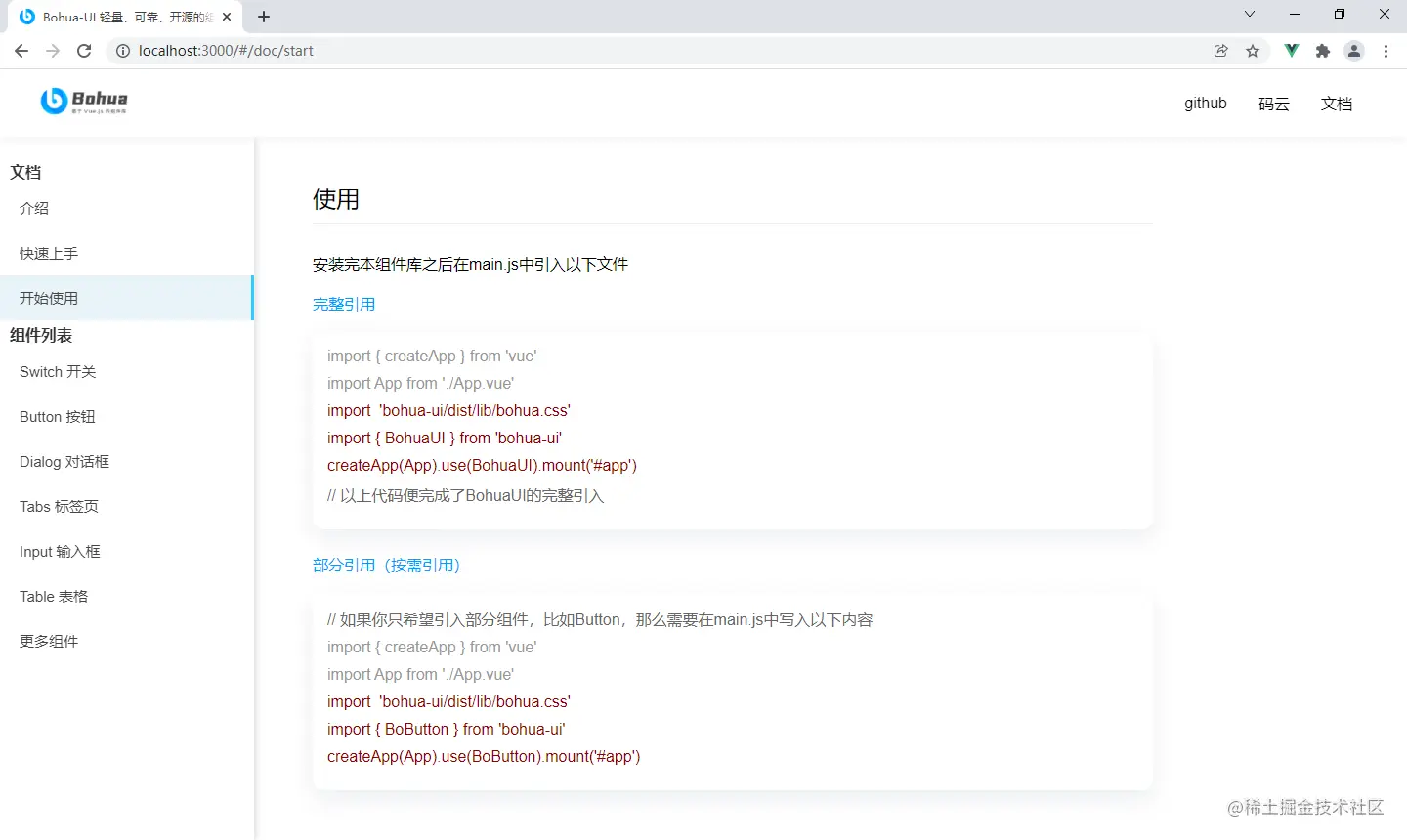Open the 文档 link in the header
Viewport: 1407px width, 840px height.
[1337, 104]
